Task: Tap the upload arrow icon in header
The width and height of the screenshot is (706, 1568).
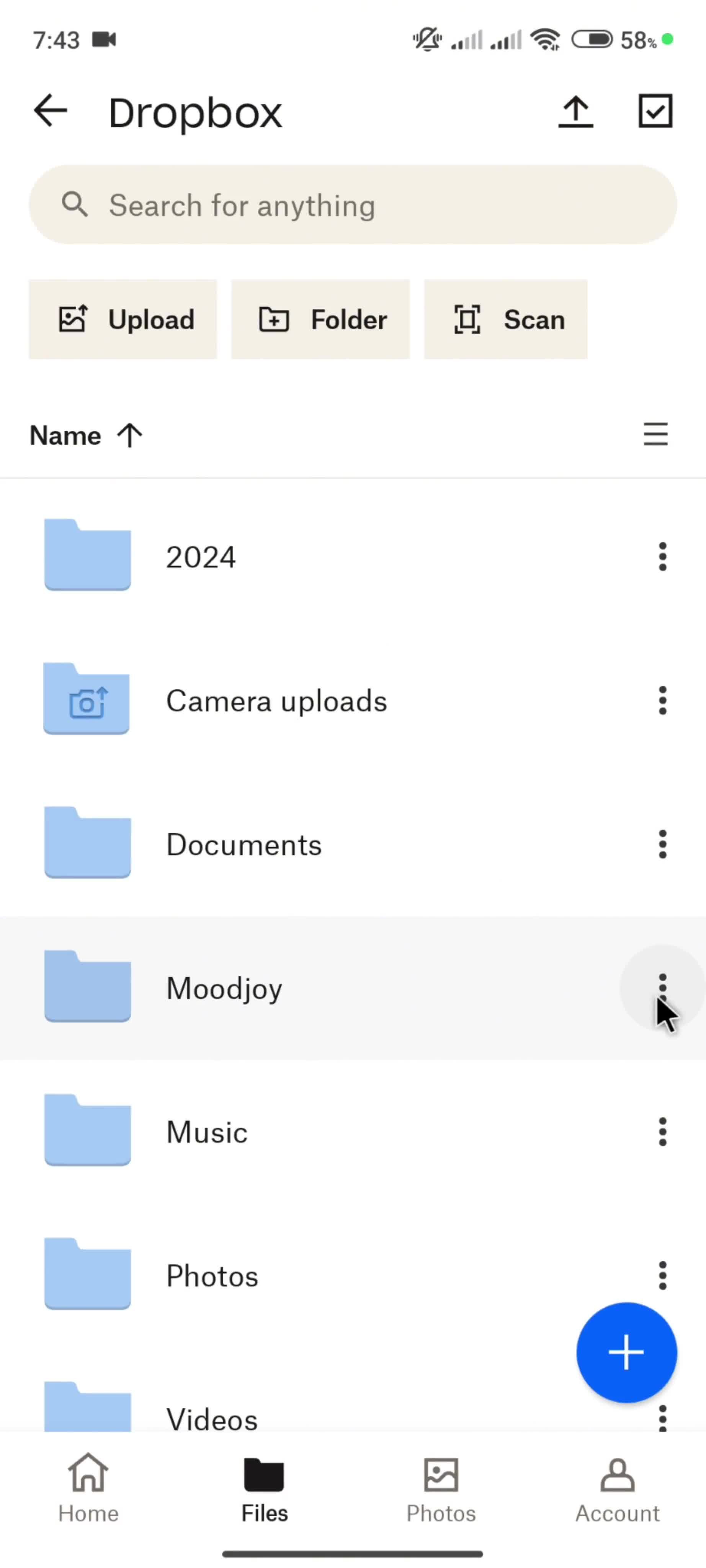Action: tap(576, 111)
